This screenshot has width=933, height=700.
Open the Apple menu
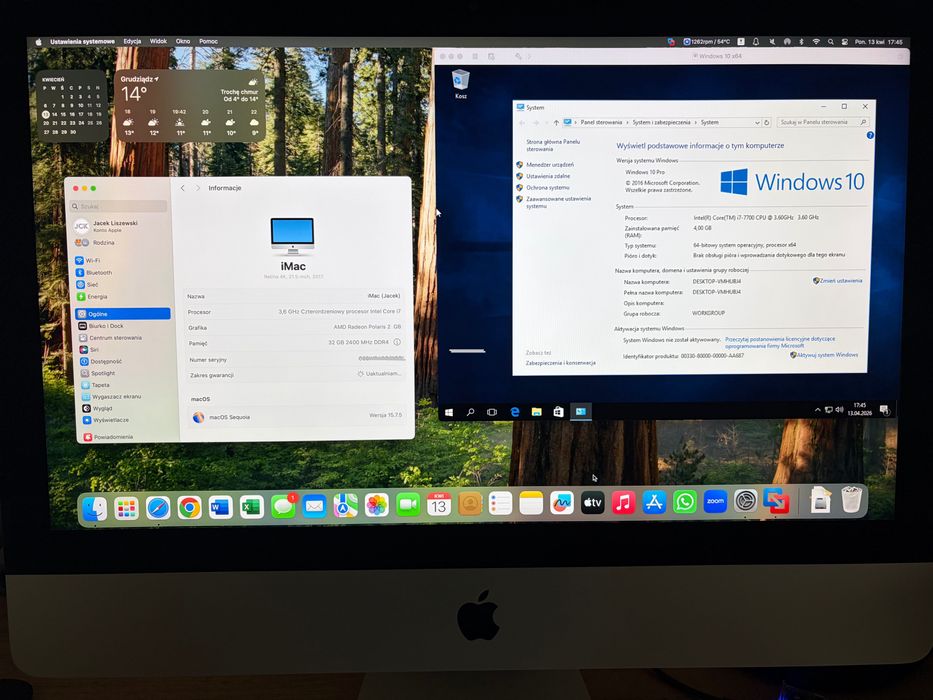39,42
